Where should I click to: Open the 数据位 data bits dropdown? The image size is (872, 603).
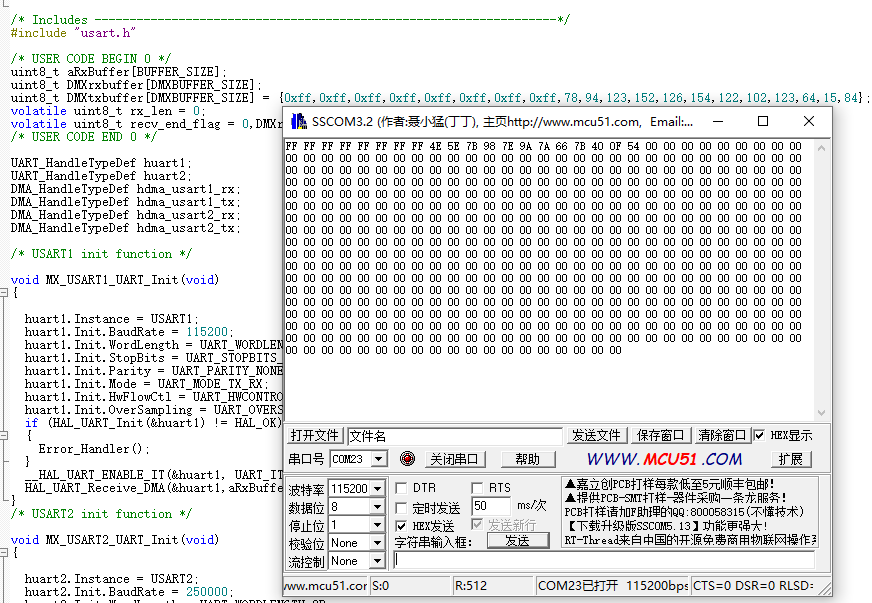[378, 507]
